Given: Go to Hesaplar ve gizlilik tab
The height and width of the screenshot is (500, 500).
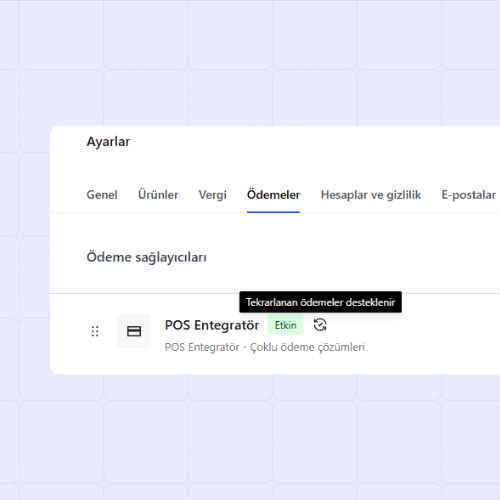Looking at the screenshot, I should [x=371, y=195].
